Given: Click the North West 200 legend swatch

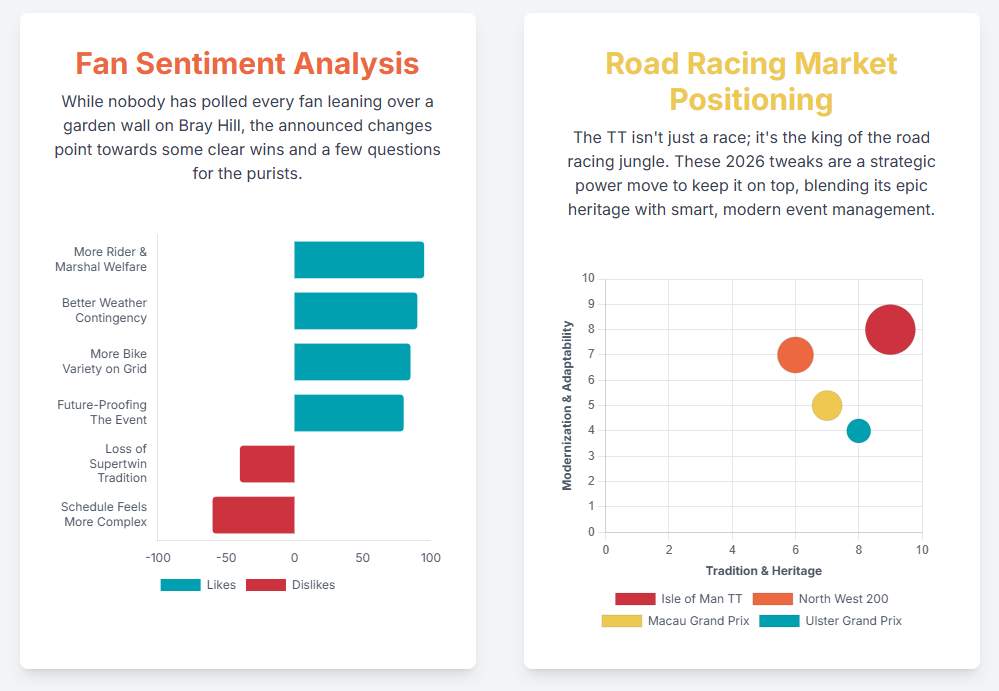Looking at the screenshot, I should click(x=771, y=599).
